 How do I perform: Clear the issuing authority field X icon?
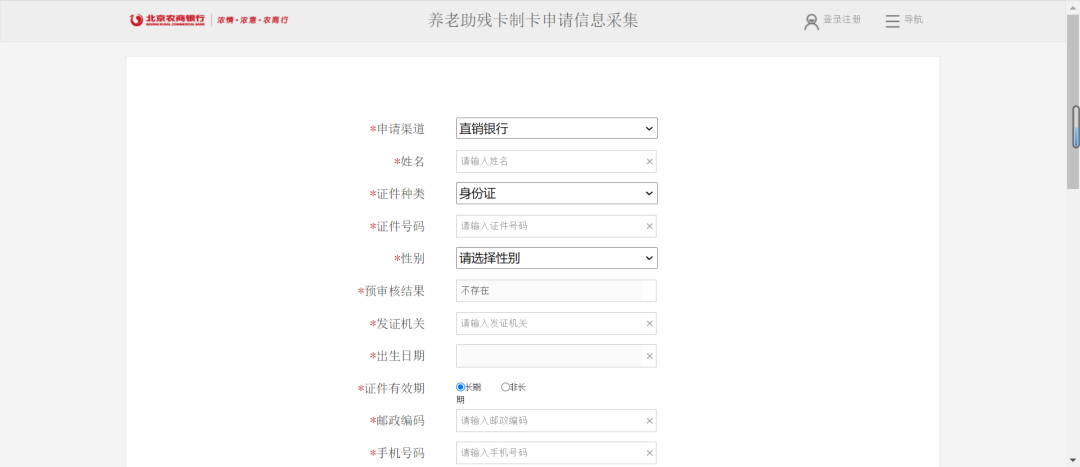click(x=649, y=323)
